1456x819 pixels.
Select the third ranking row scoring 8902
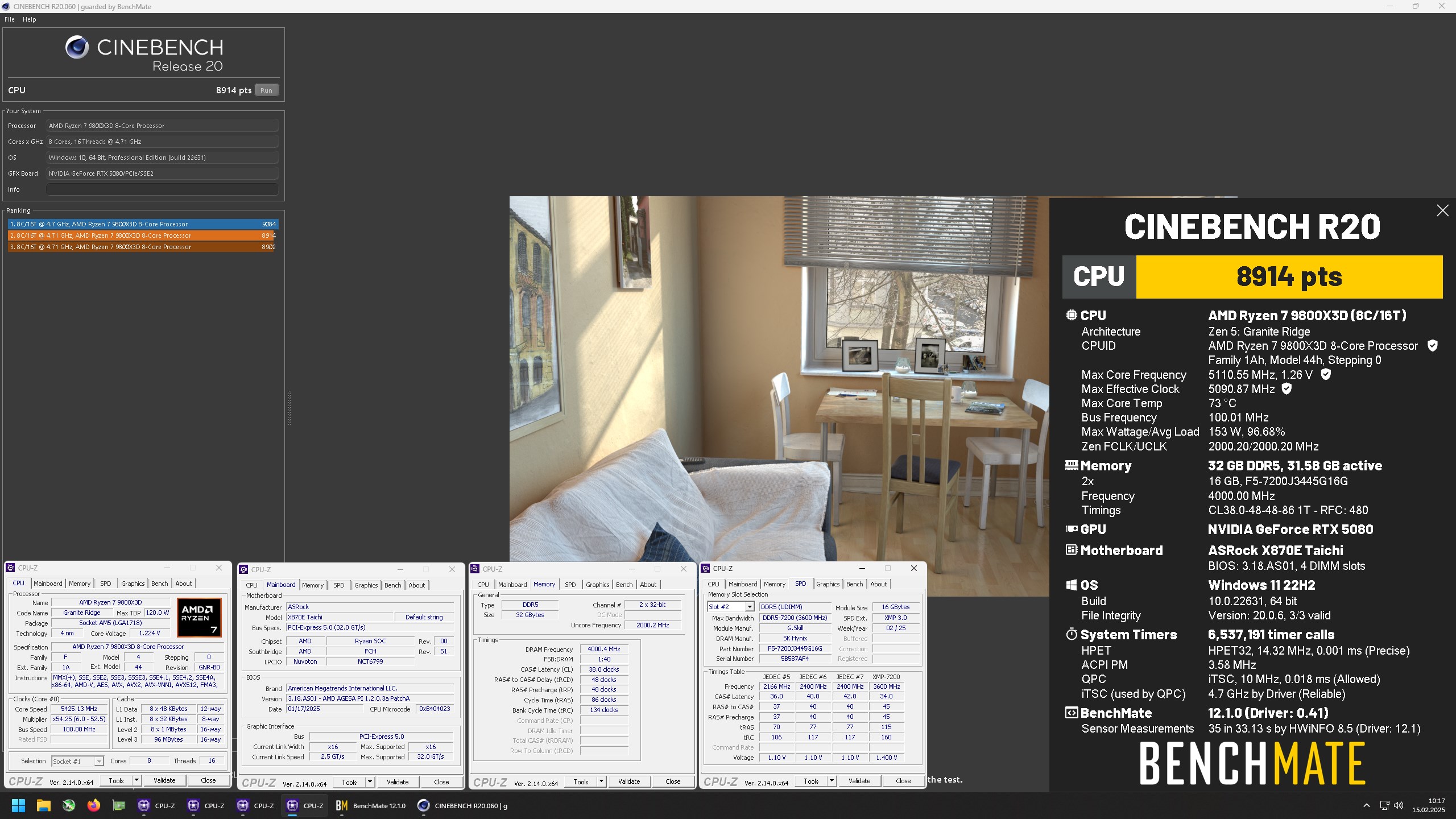tap(142, 247)
